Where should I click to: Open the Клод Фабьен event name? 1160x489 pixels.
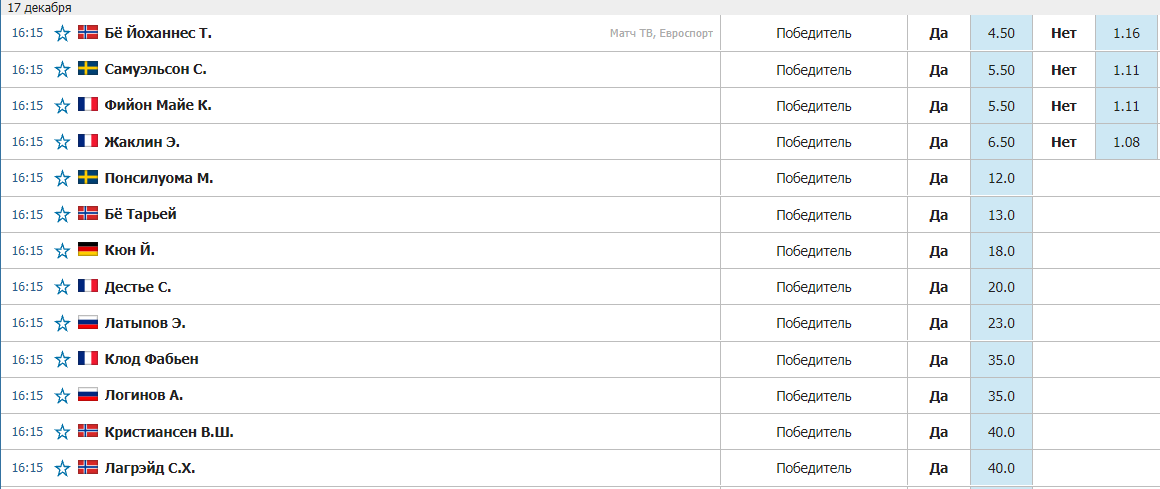[152, 360]
